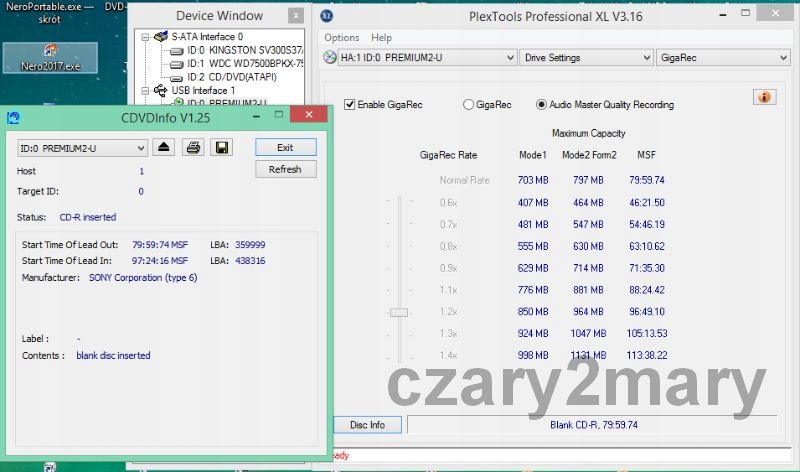
Task: Collapse the USB Interface 1 tree
Action: click(145, 91)
